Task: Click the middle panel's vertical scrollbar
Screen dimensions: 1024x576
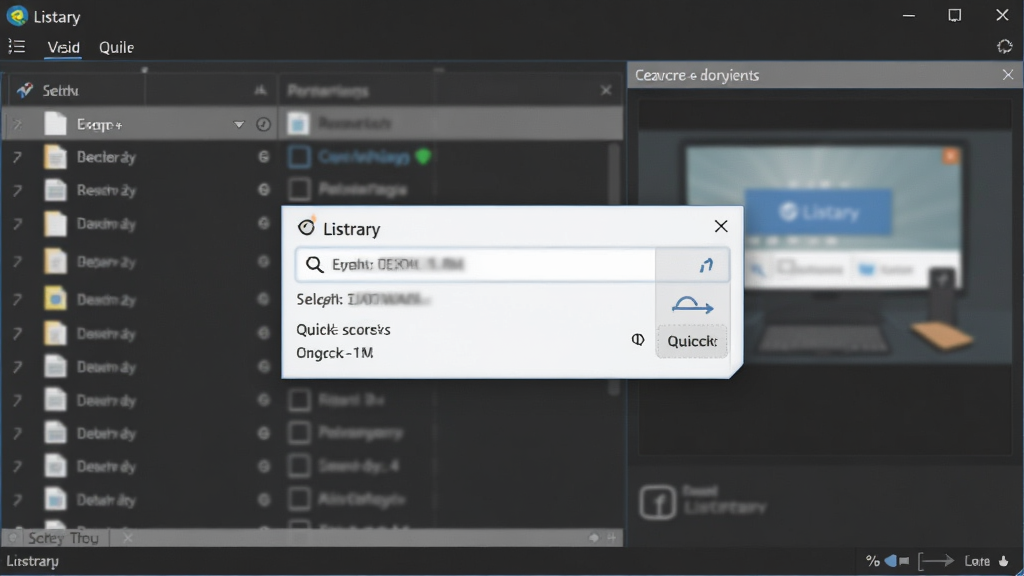Action: pos(614,269)
